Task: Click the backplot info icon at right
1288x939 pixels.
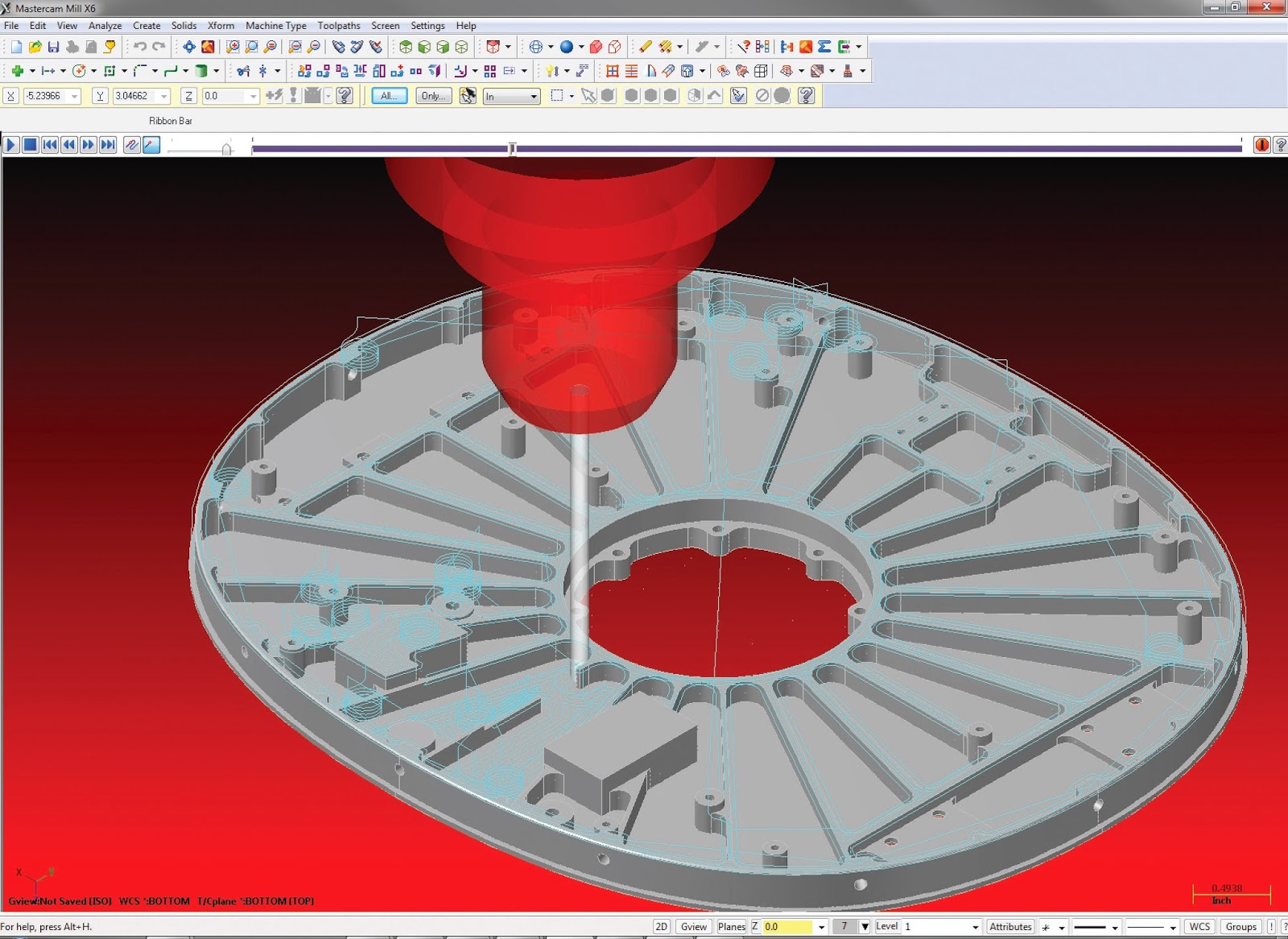Action: coord(1261,145)
